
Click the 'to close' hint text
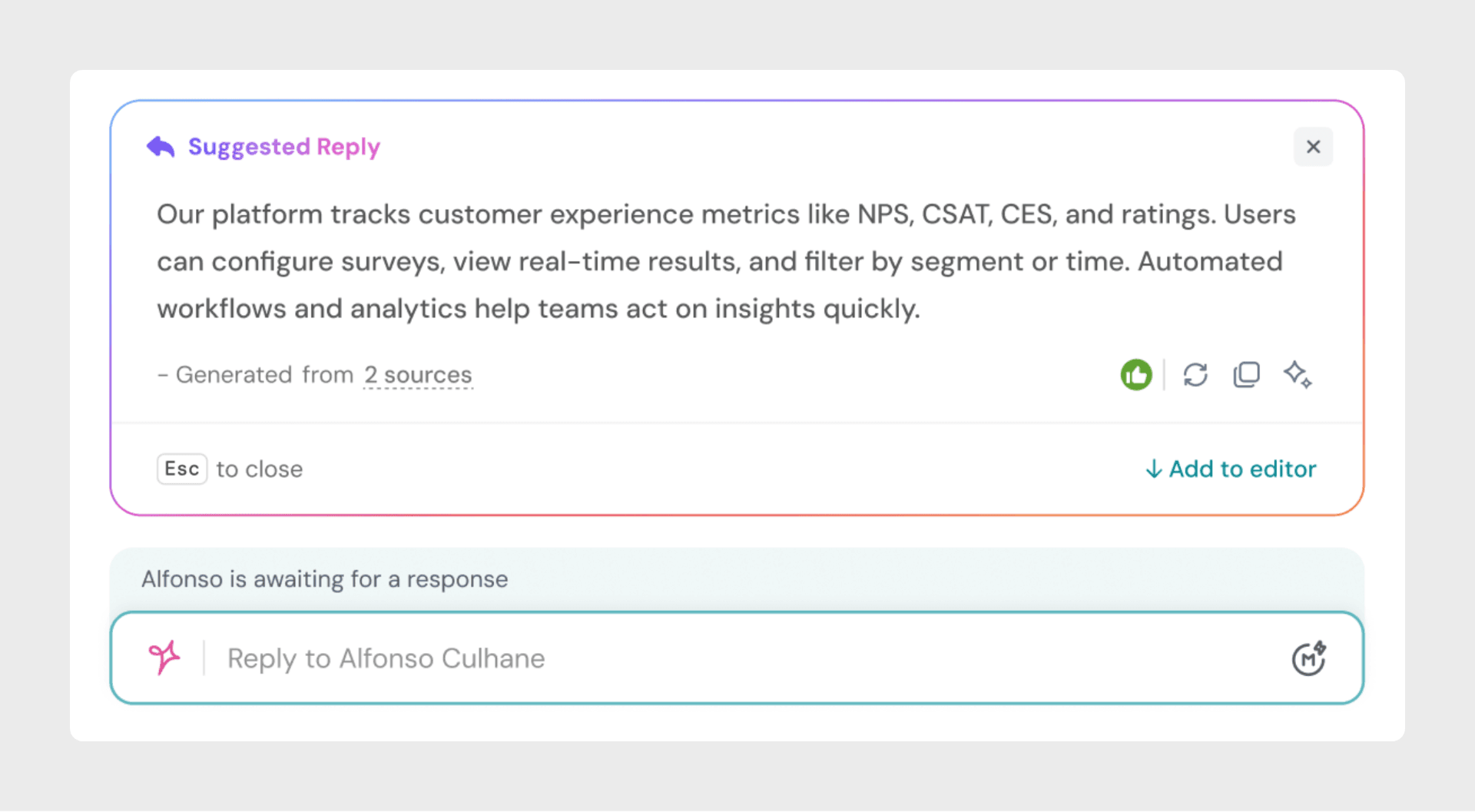coord(260,469)
